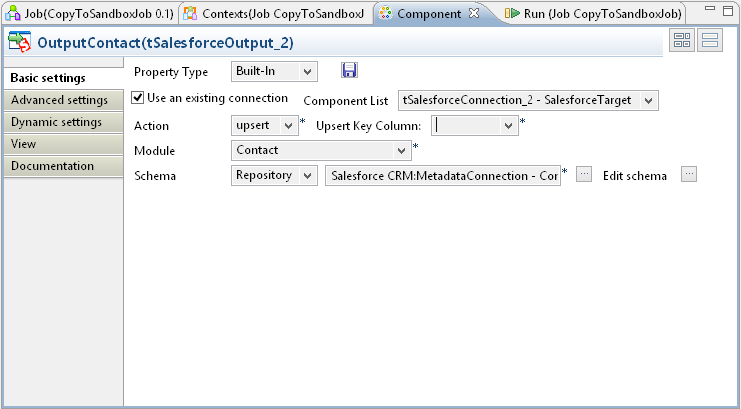Close the Component tab with its X icon
Viewport: 741px width, 409px height.
click(x=474, y=14)
